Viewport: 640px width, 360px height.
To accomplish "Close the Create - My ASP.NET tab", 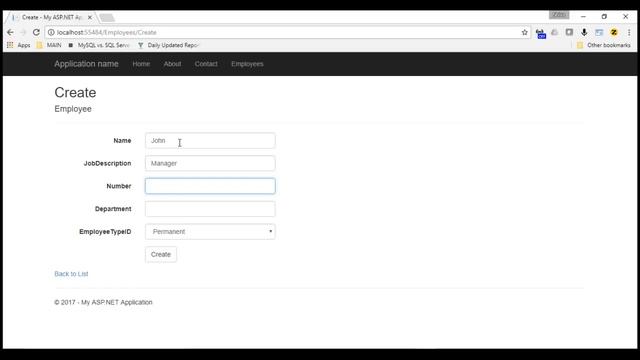I will 90,18.
